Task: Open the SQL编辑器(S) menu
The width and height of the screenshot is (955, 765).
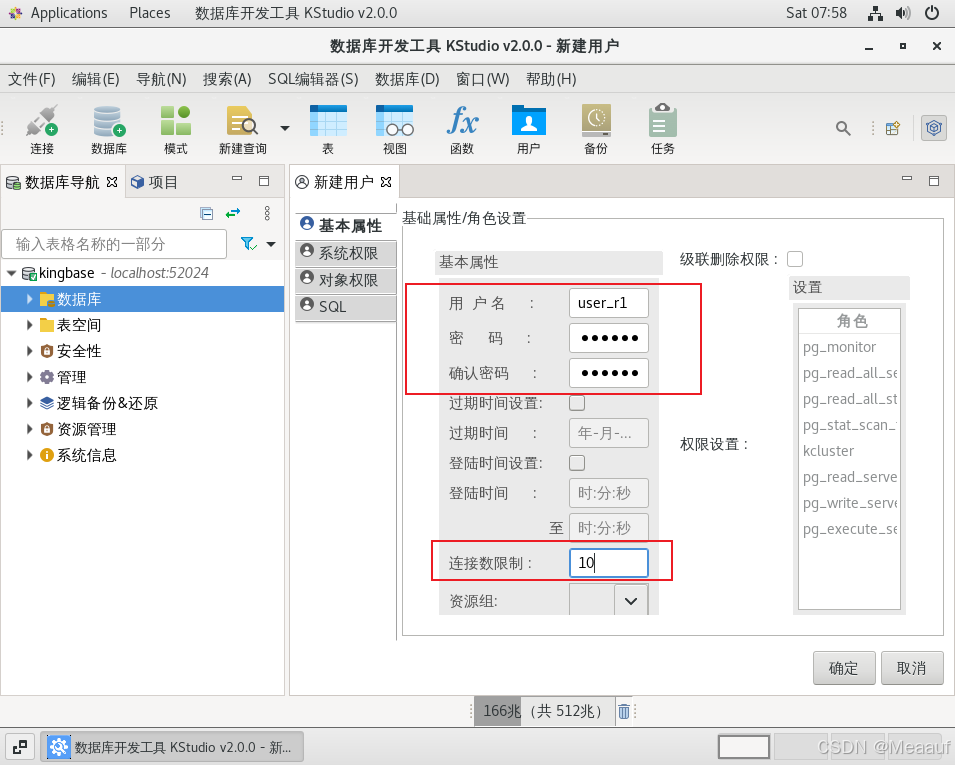Action: 313,79
